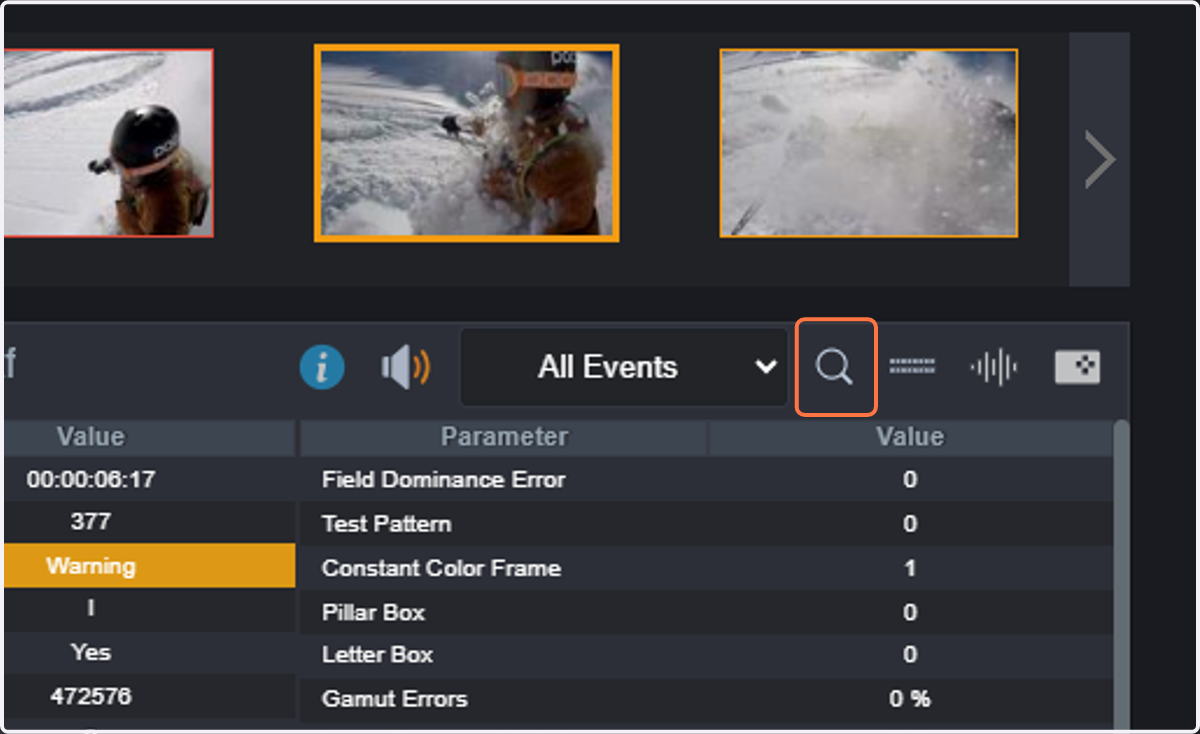Image resolution: width=1200 pixels, height=734 pixels.
Task: Select the right snow spray thumbnail
Action: coord(869,143)
